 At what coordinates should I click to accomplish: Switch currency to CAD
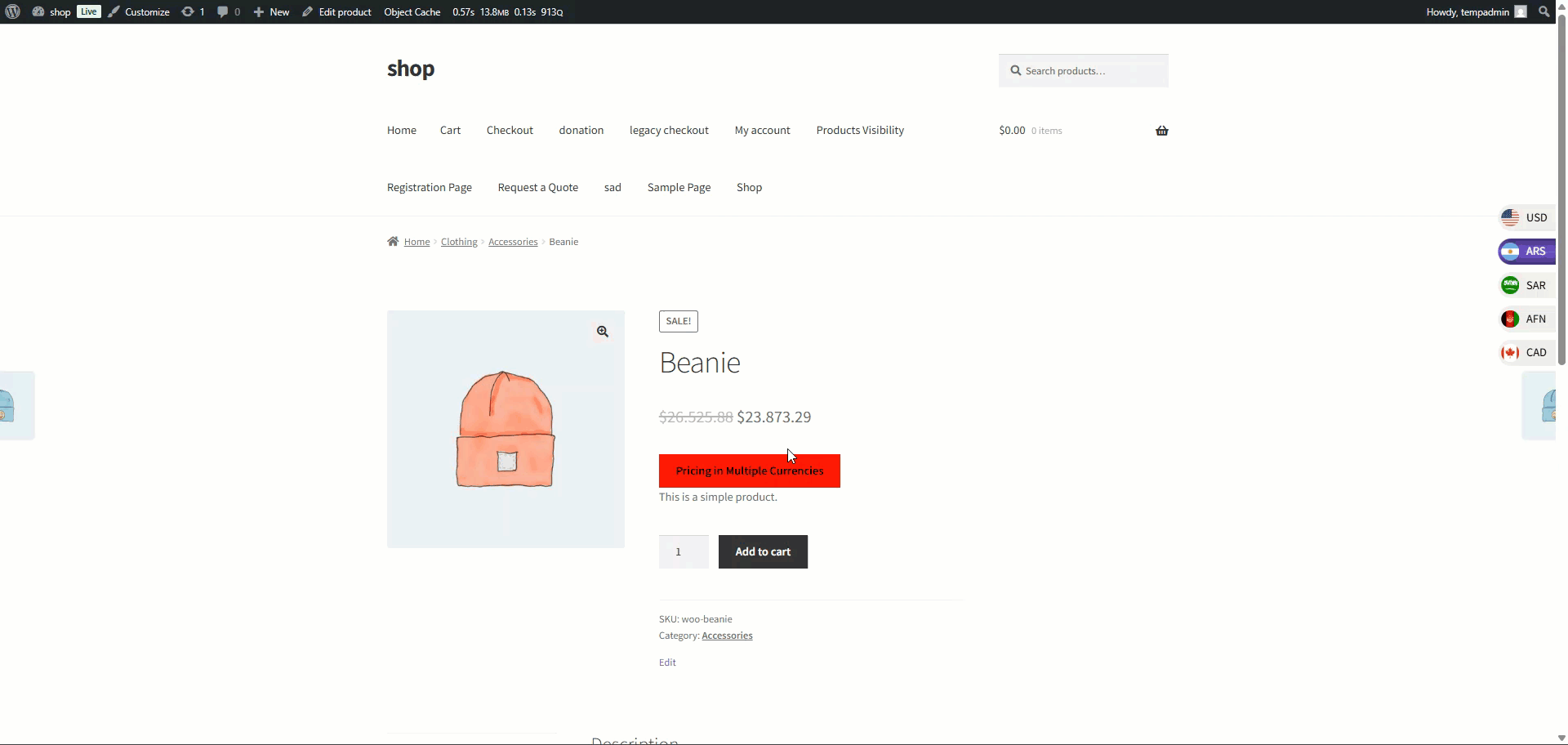1526,353
